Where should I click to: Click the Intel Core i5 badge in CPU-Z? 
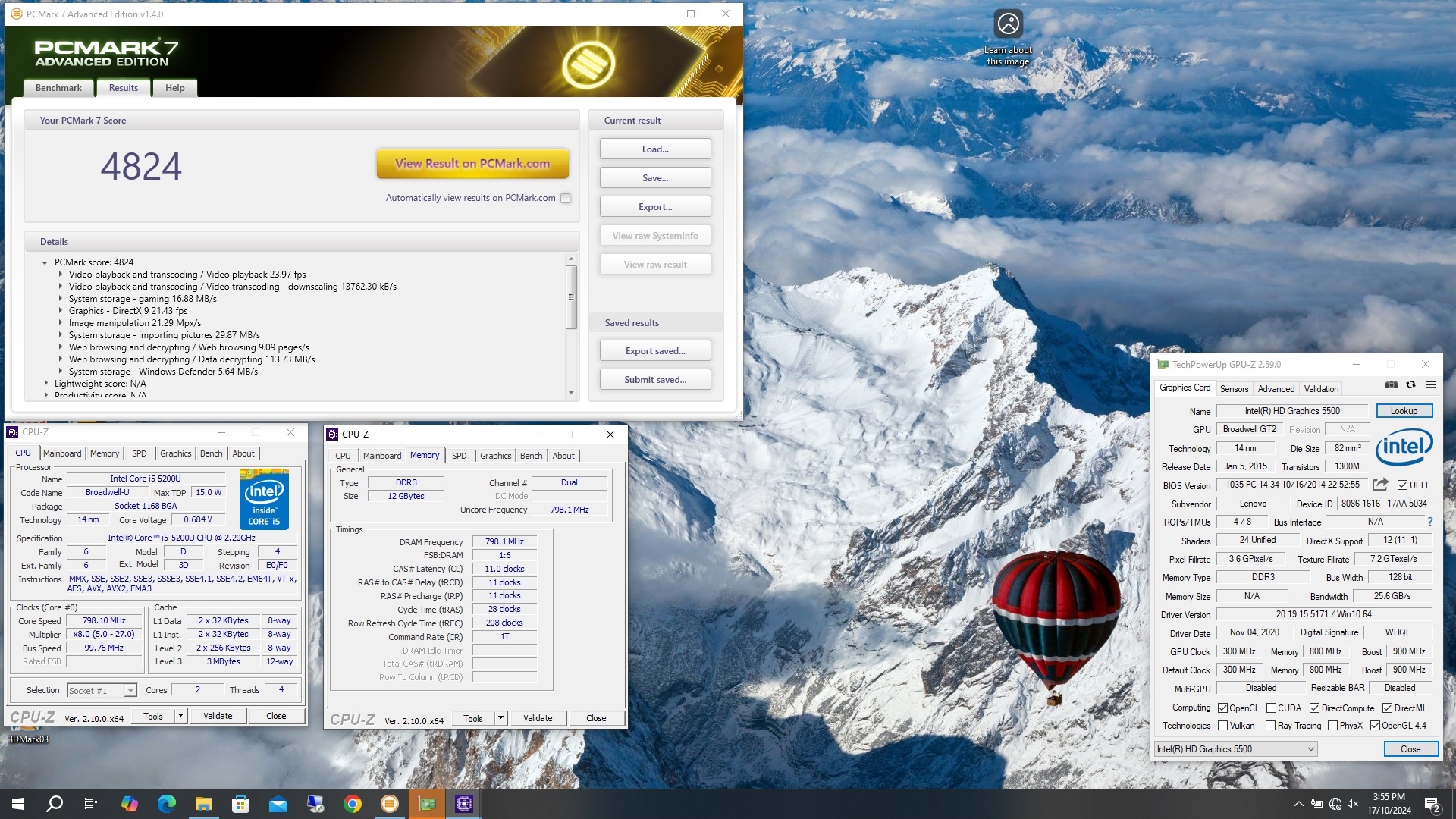click(264, 499)
